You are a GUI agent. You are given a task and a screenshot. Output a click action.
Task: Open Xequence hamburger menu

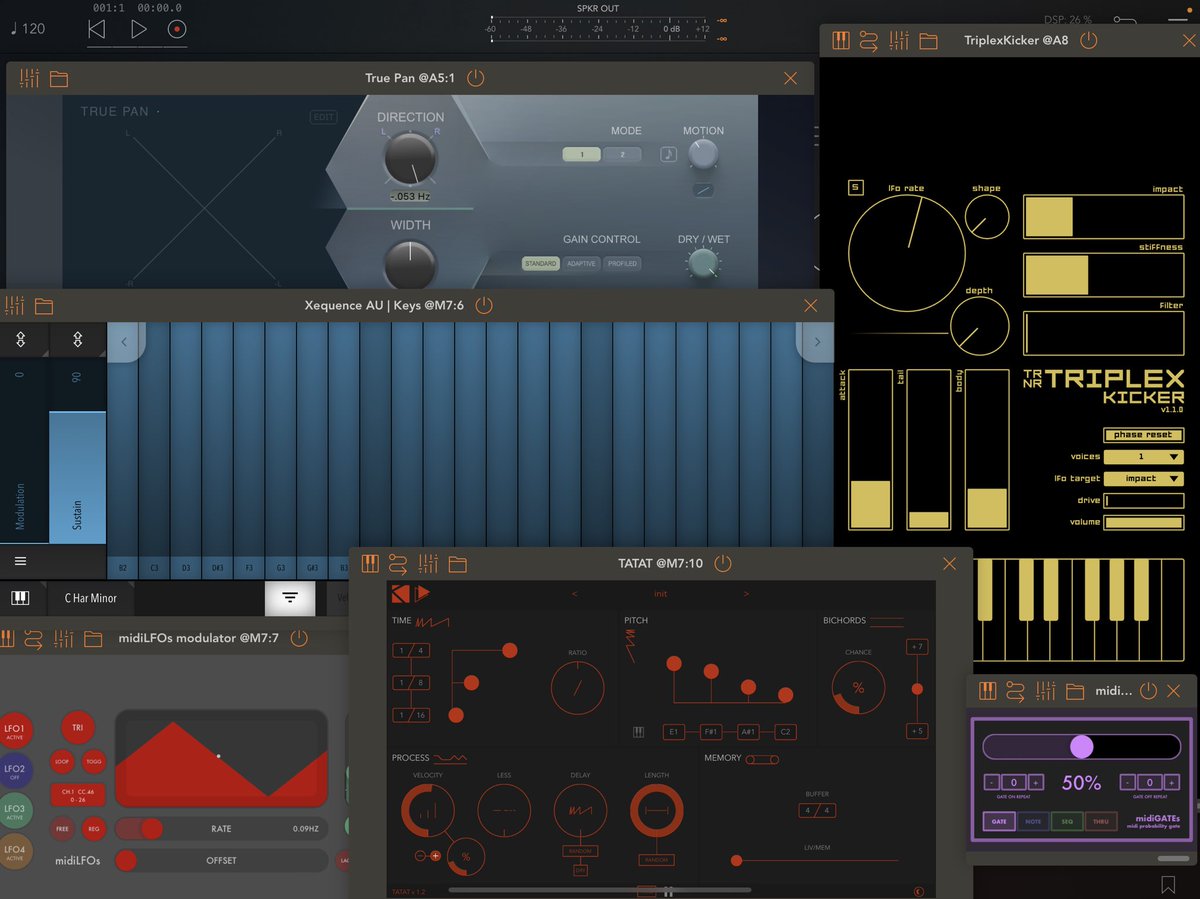[21, 561]
